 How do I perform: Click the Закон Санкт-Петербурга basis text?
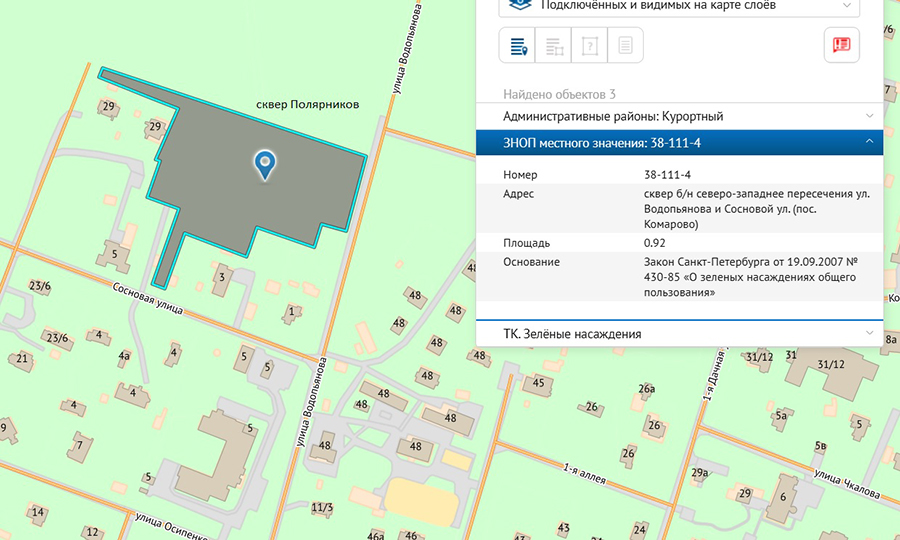(750, 277)
